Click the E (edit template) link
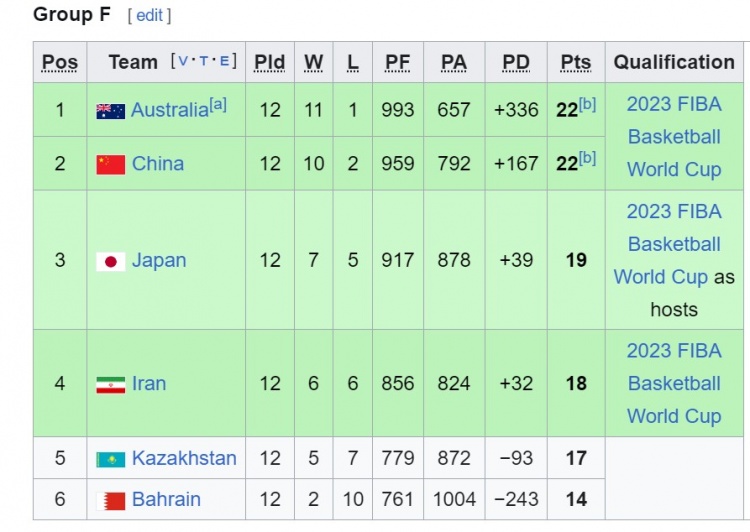The height and width of the screenshot is (532, 750). [x=226, y=62]
